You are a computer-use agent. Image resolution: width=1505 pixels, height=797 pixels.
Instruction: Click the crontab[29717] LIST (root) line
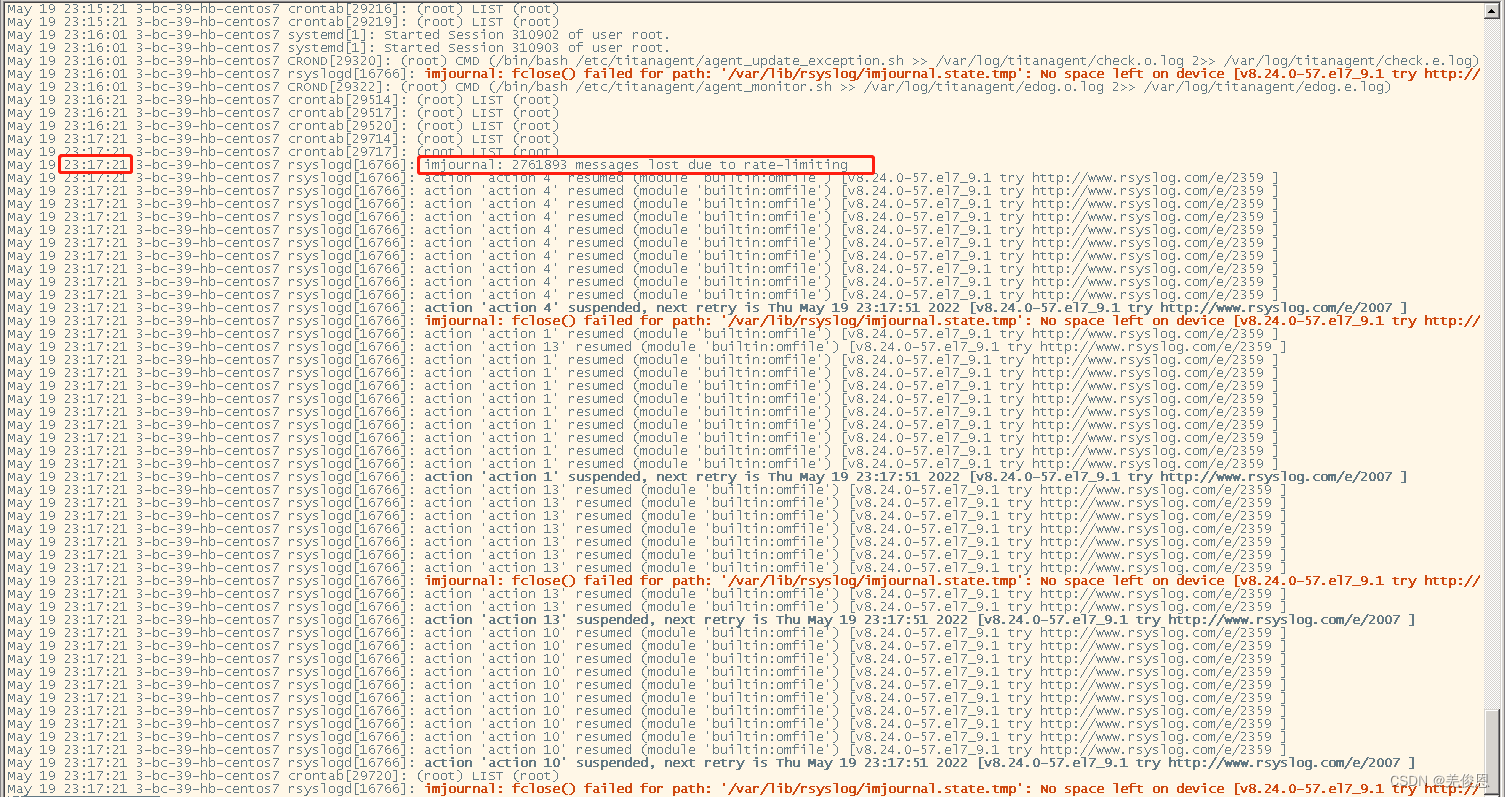283,151
